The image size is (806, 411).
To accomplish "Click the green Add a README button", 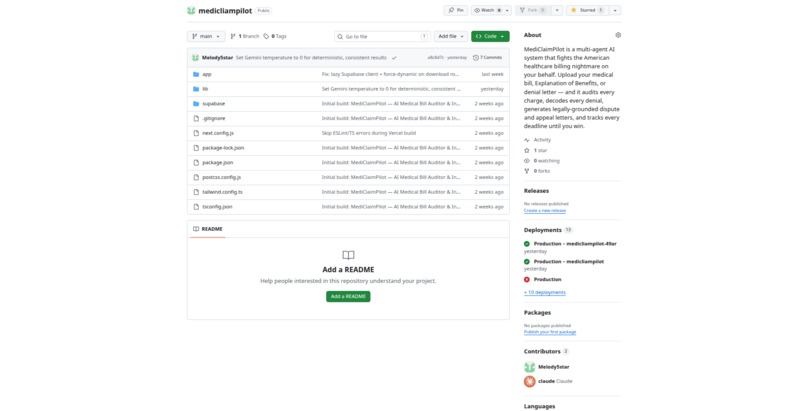I will [348, 296].
